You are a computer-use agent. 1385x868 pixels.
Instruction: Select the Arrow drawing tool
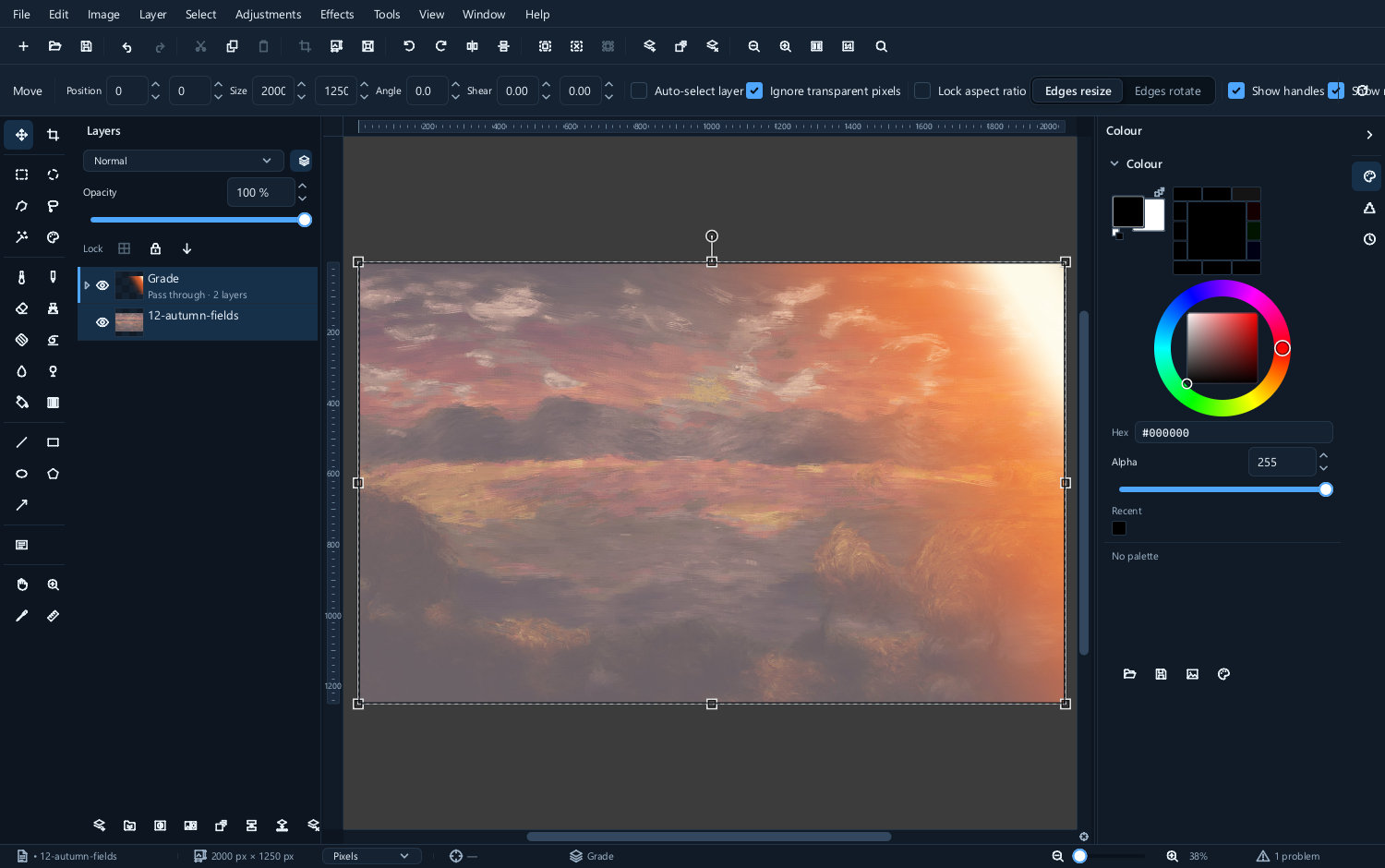point(21,505)
